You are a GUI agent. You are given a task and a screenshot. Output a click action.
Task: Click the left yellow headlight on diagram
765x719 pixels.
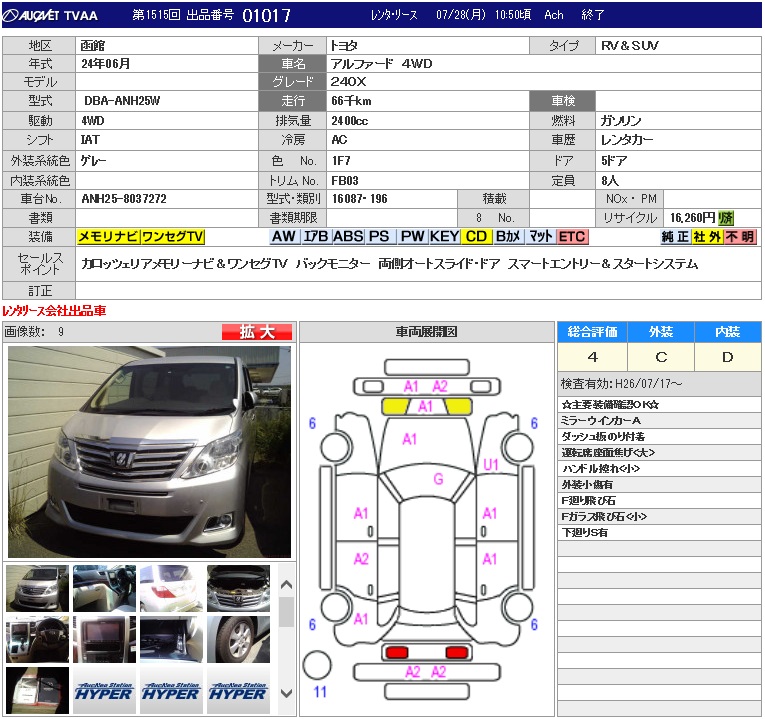tap(395, 406)
